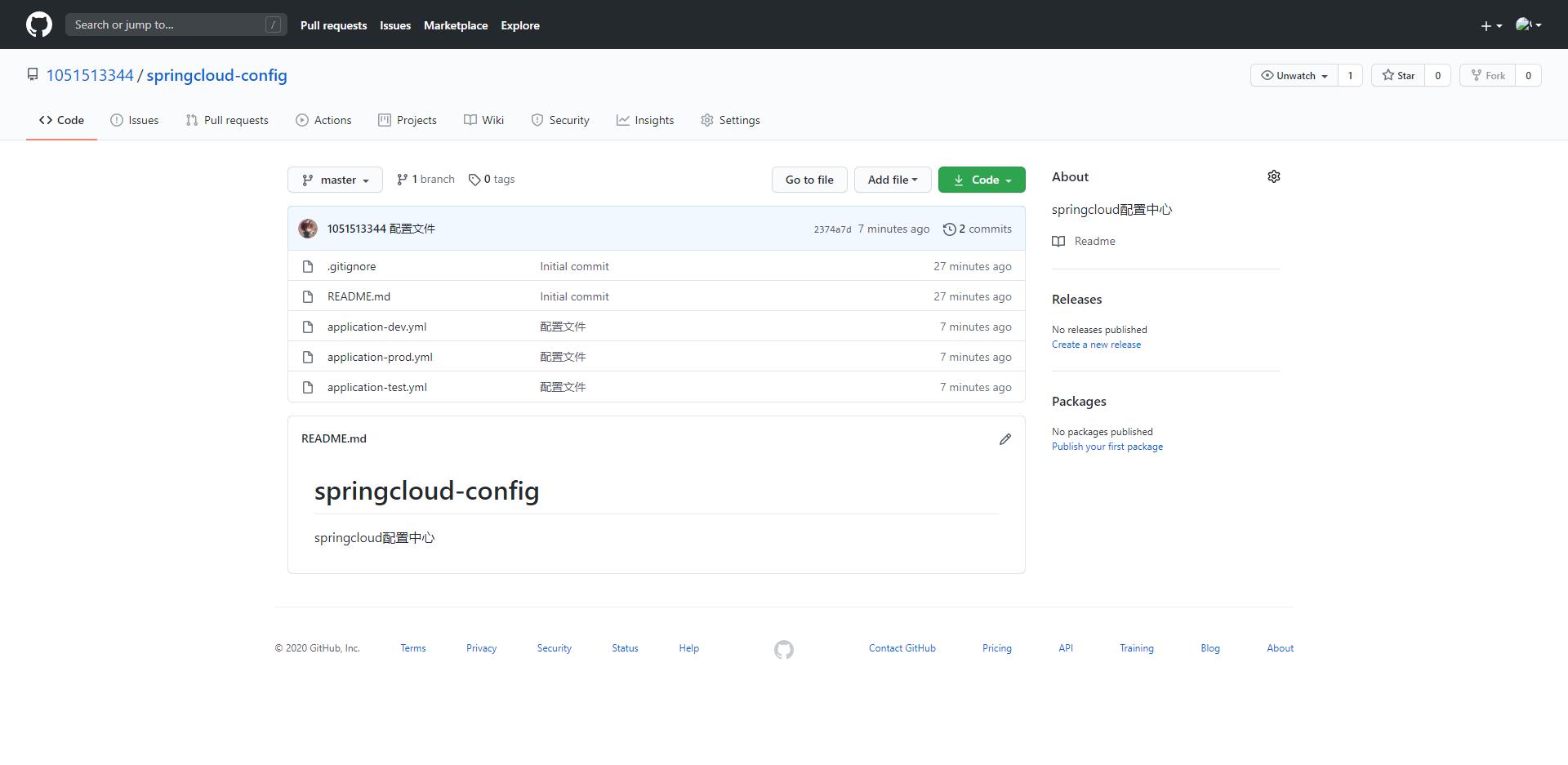The height and width of the screenshot is (765, 1568).
Task: Click the Go to file button
Action: (x=809, y=180)
